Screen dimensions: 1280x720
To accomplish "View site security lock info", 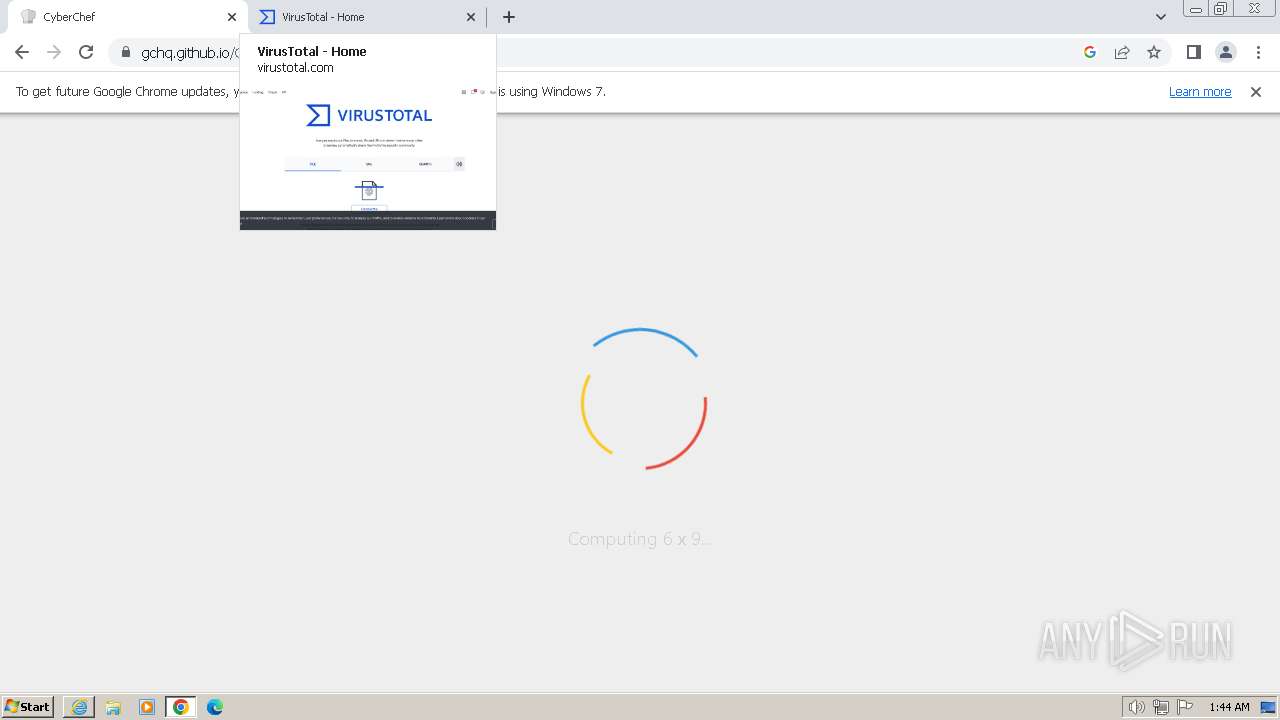I will point(126,52).
